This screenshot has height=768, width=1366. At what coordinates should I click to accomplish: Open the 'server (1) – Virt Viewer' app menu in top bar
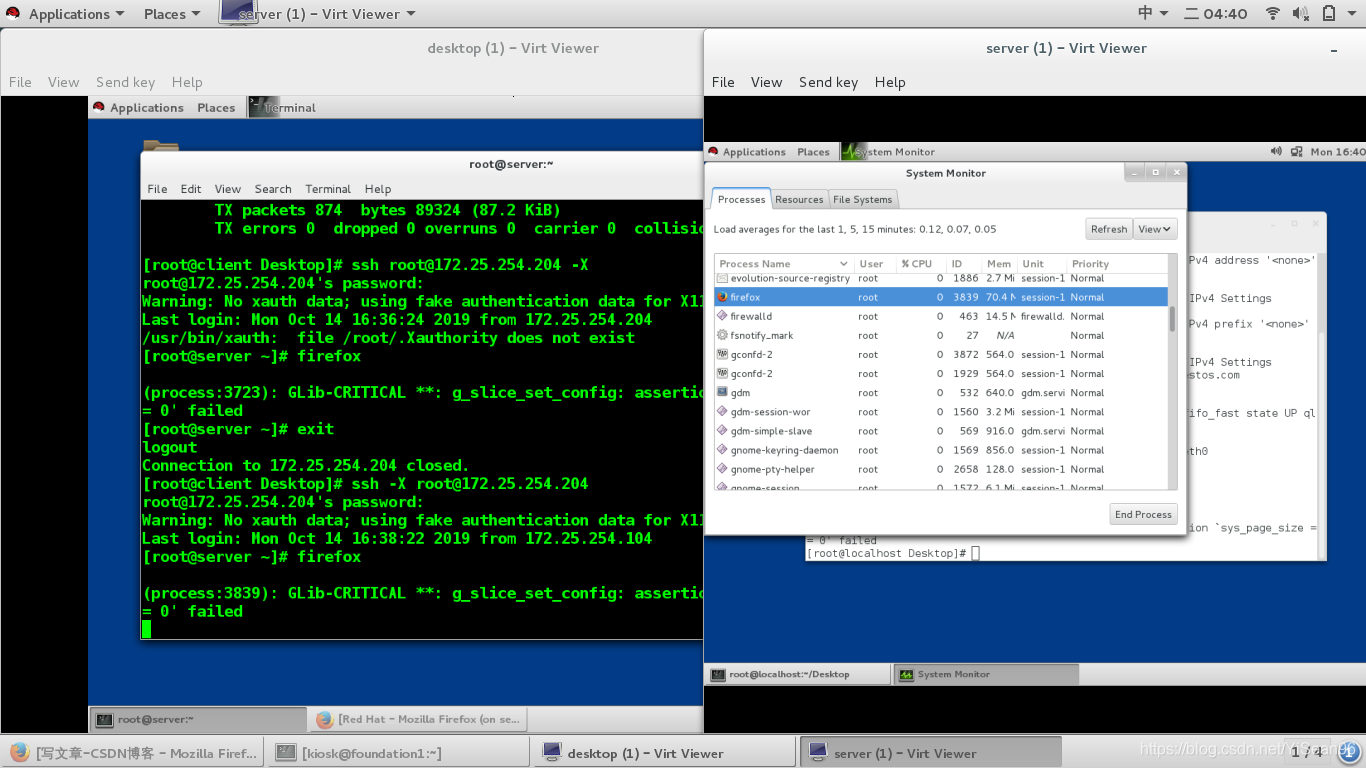pos(318,14)
